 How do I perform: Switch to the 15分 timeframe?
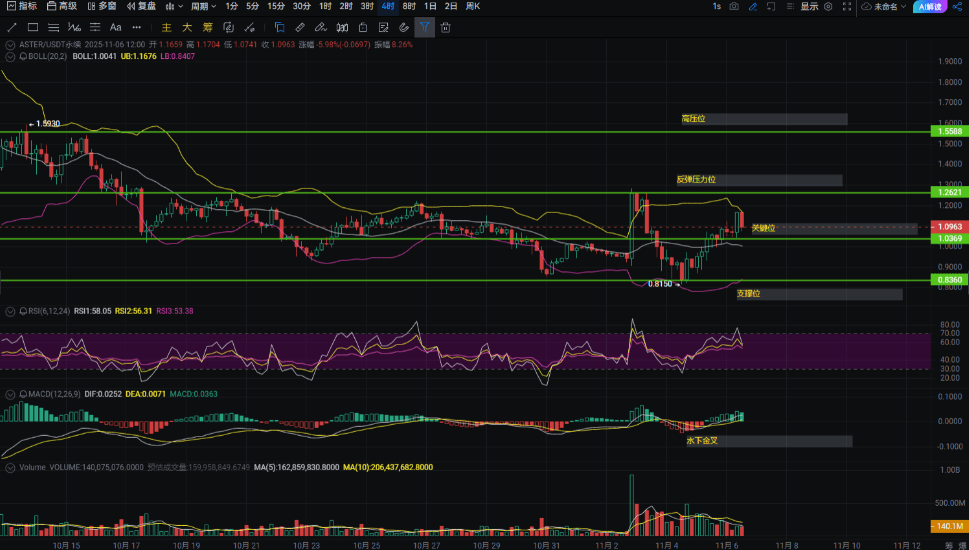276,6
